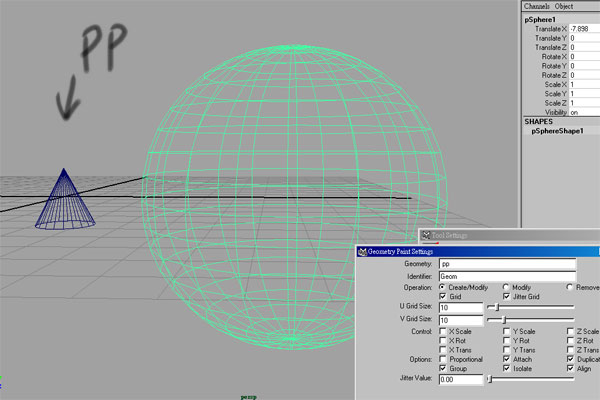Click the Identifier text field
600x400 pixels.
pyautogui.click(x=507, y=276)
